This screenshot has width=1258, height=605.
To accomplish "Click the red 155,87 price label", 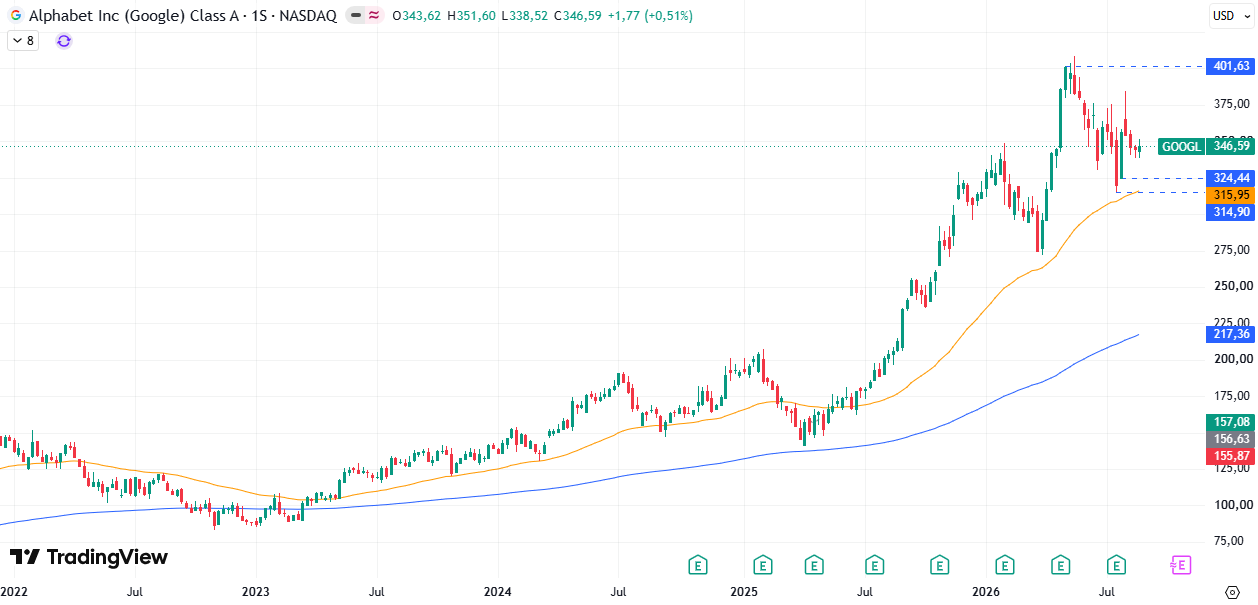I will coord(1230,456).
